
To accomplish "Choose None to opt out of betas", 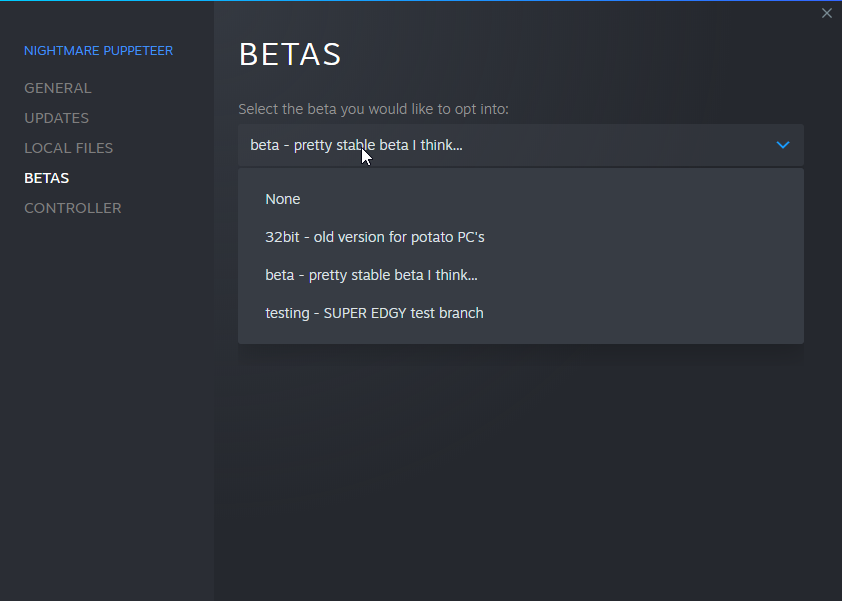I will tap(521, 199).
